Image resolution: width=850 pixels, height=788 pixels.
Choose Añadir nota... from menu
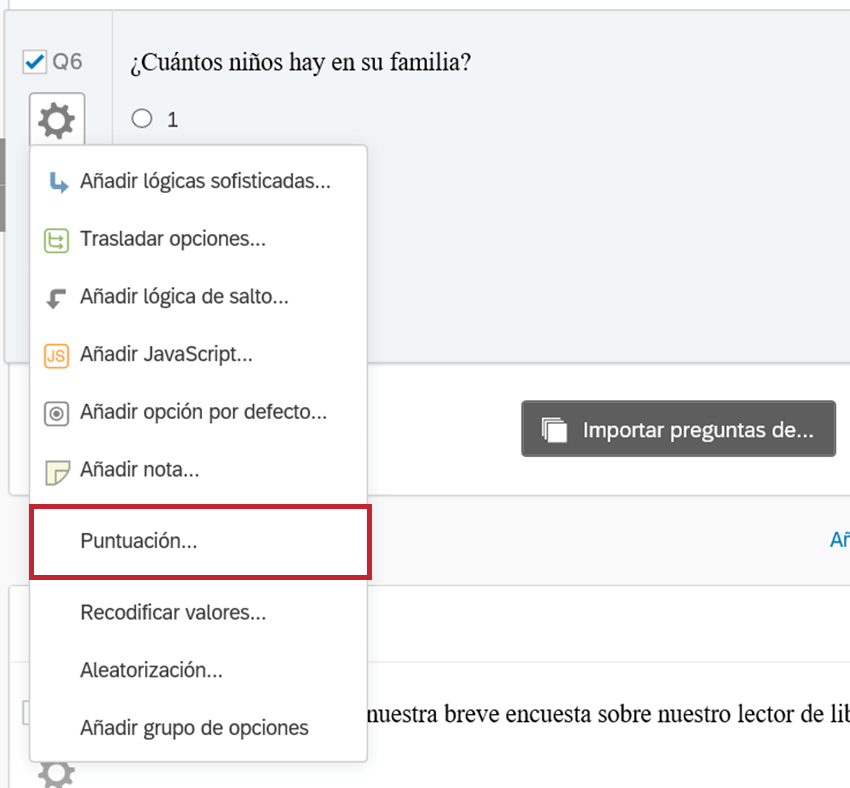pyautogui.click(x=198, y=470)
